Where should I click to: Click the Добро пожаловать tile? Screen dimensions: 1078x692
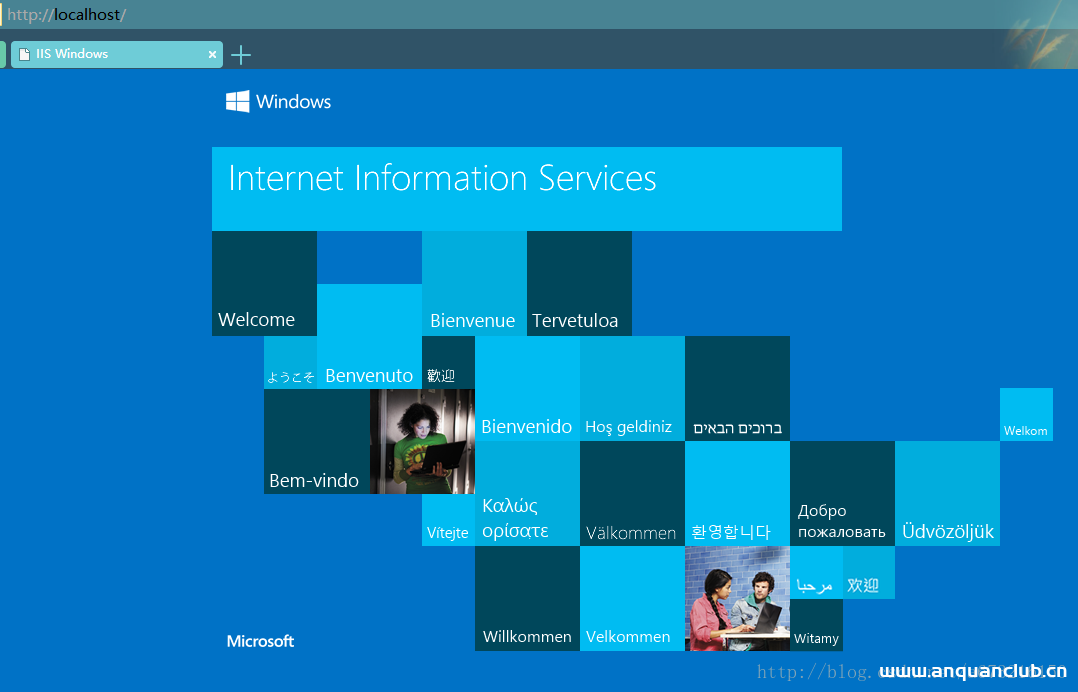tap(842, 493)
